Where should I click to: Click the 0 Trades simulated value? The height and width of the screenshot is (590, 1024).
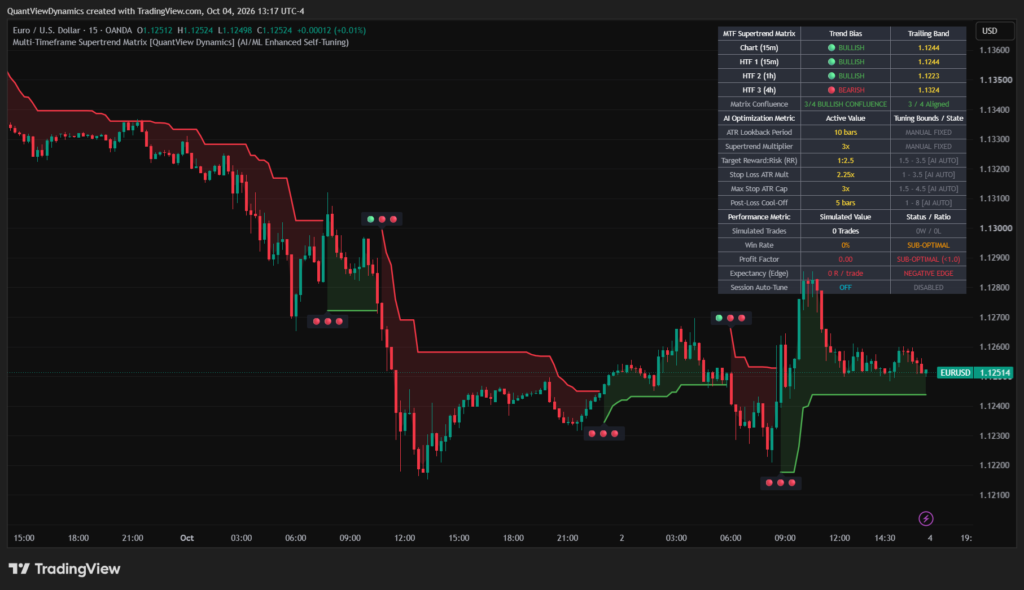tap(845, 231)
